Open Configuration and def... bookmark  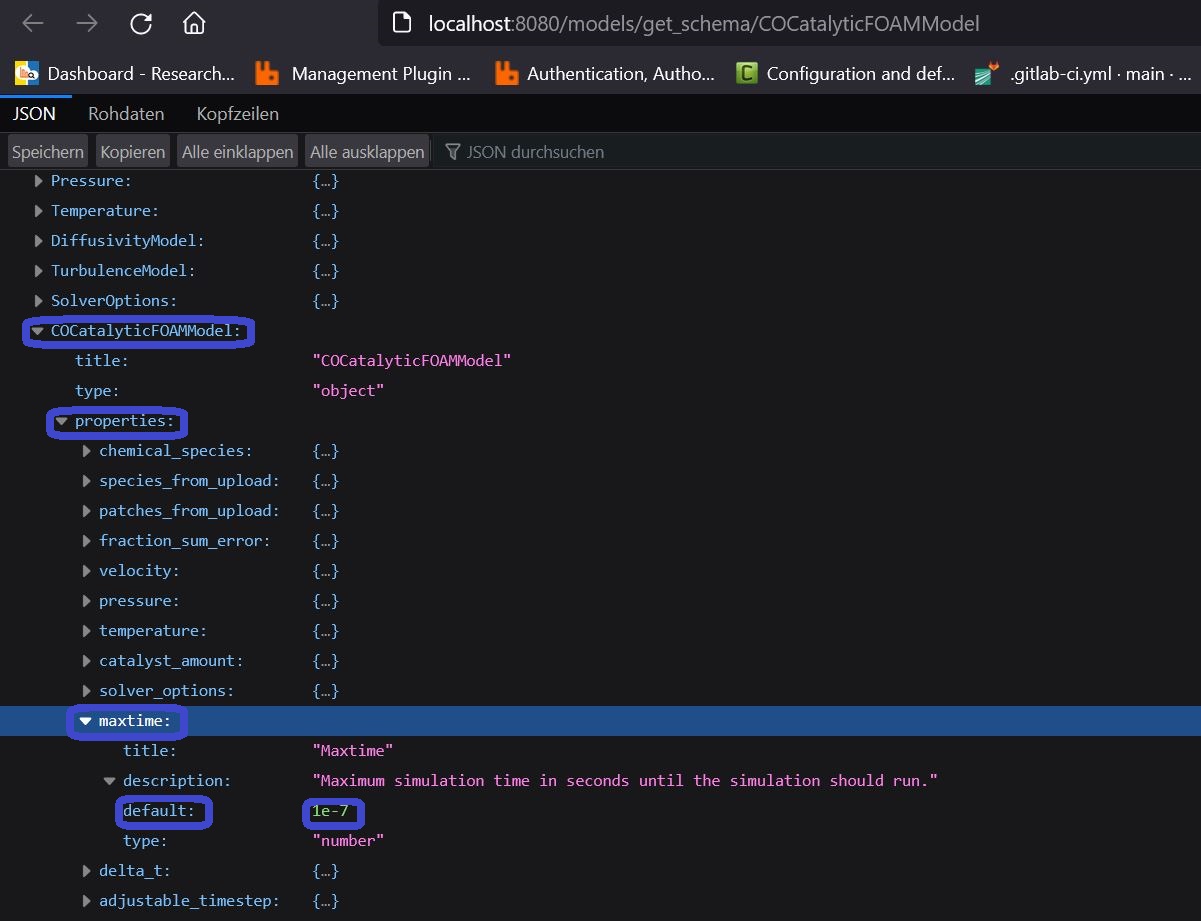pos(846,73)
